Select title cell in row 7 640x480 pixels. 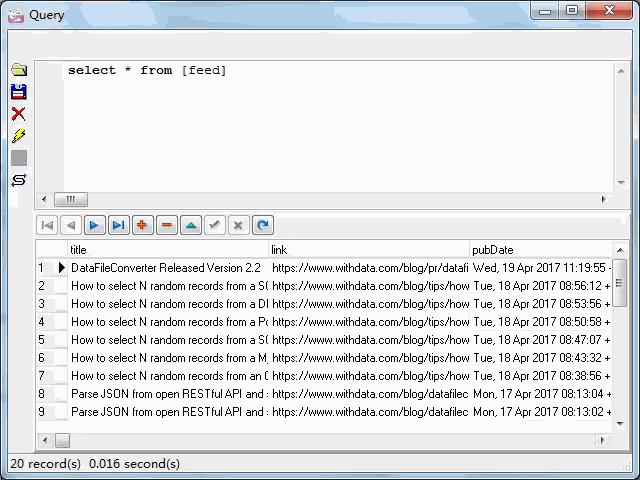[x=168, y=376]
